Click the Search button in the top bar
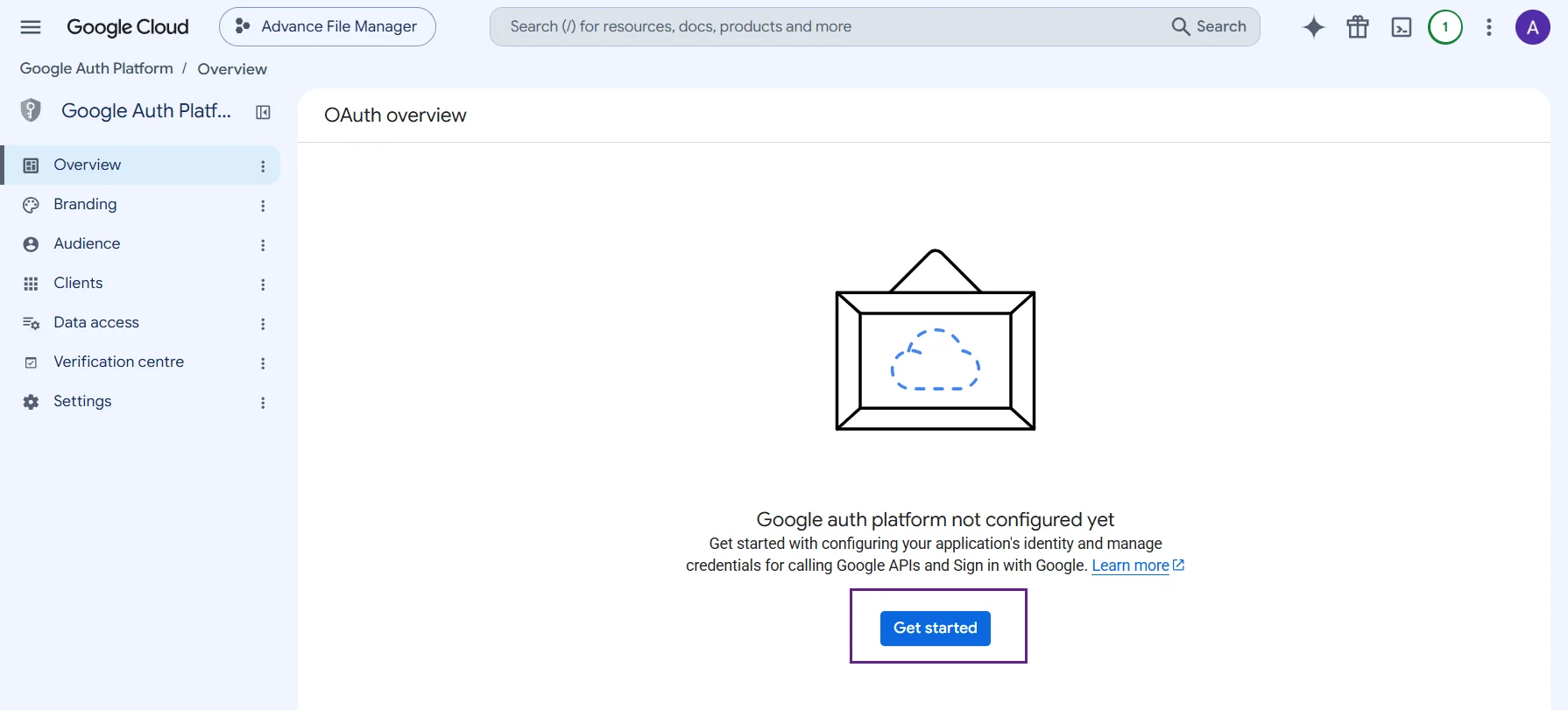This screenshot has height=710, width=1568. [1210, 27]
